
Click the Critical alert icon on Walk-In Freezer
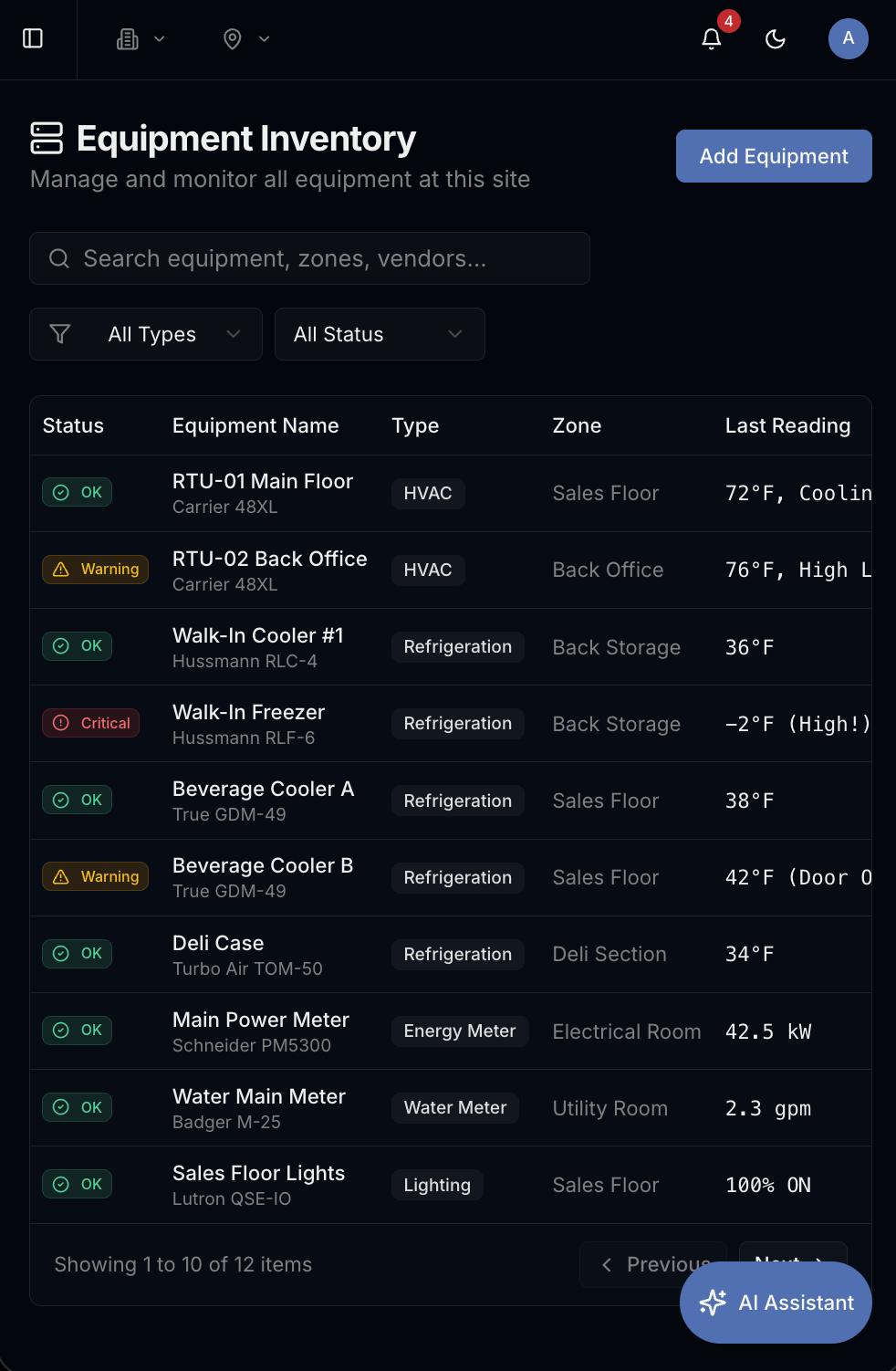pyautogui.click(x=60, y=722)
